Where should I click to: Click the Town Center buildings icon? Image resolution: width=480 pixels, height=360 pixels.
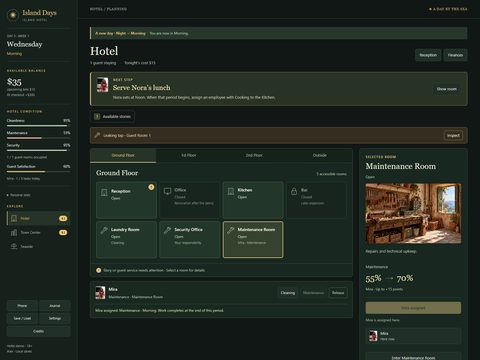click(14, 232)
